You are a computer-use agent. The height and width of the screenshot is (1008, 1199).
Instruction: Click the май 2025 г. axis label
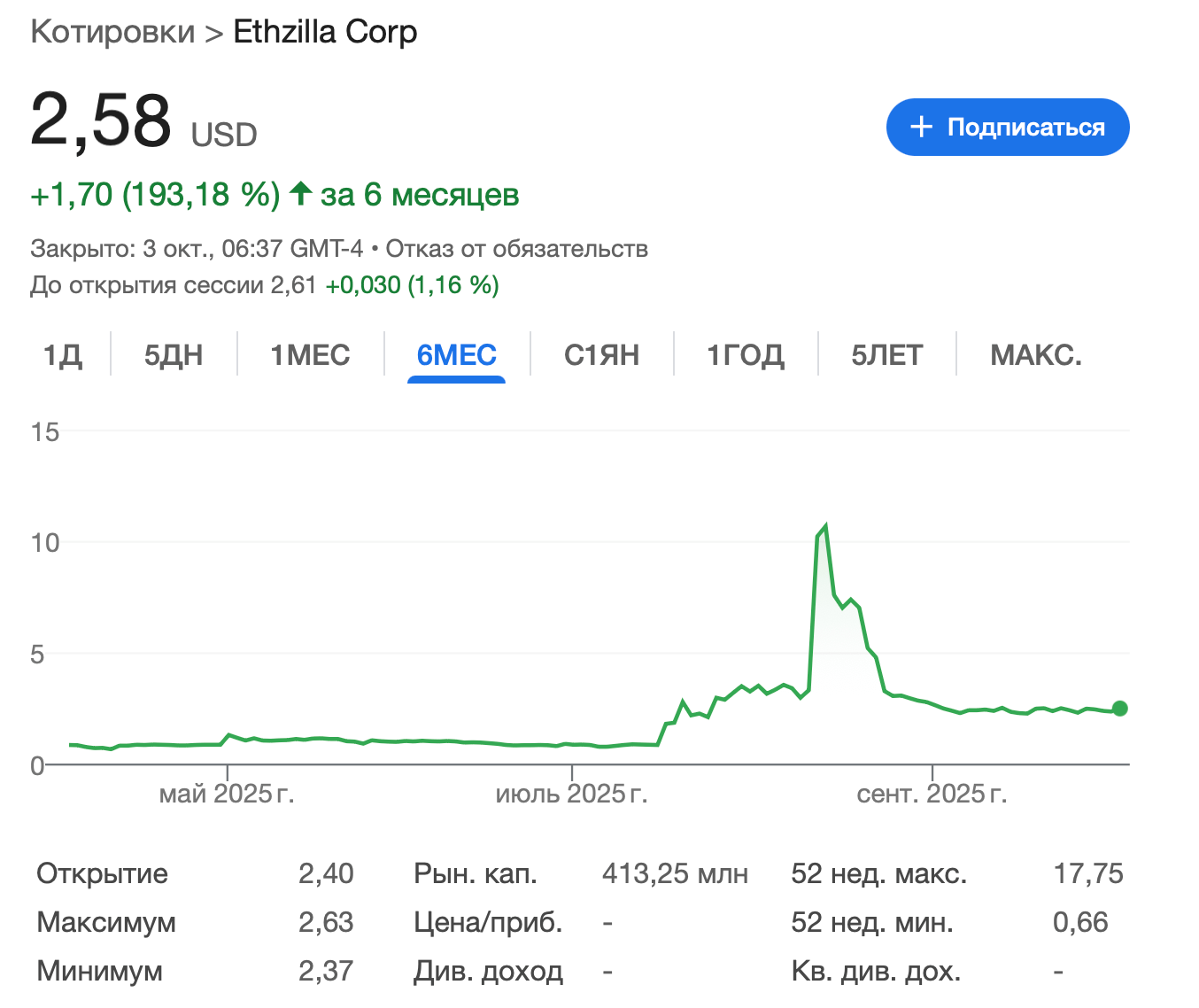point(227,794)
